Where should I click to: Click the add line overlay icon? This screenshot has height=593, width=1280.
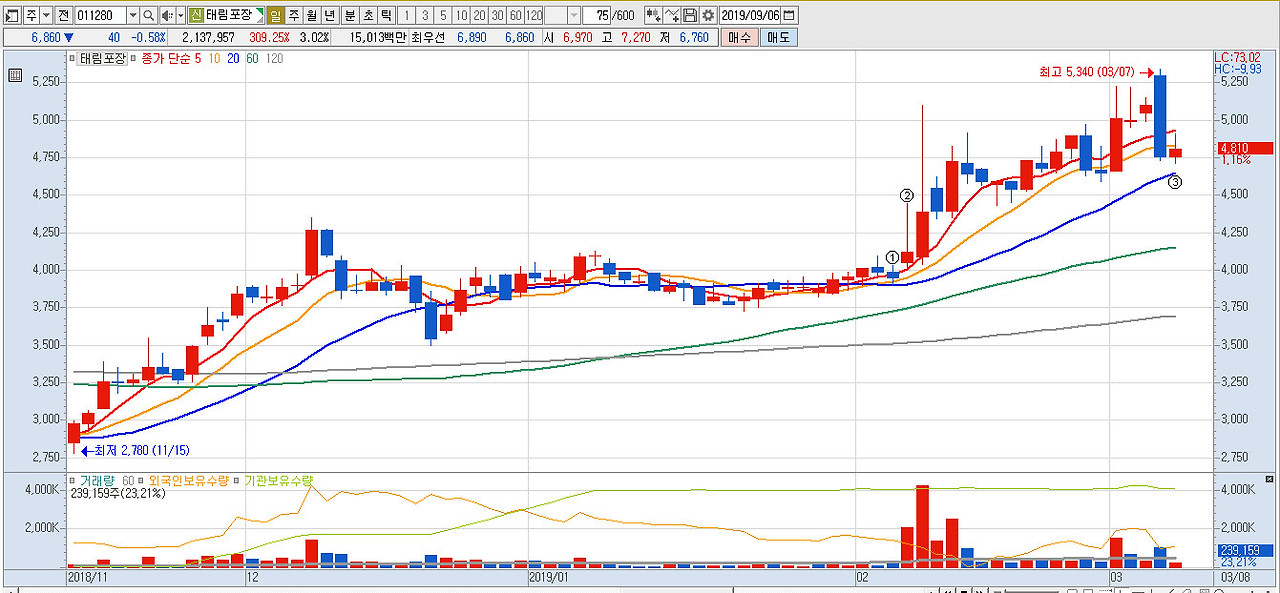pyautogui.click(x=672, y=16)
